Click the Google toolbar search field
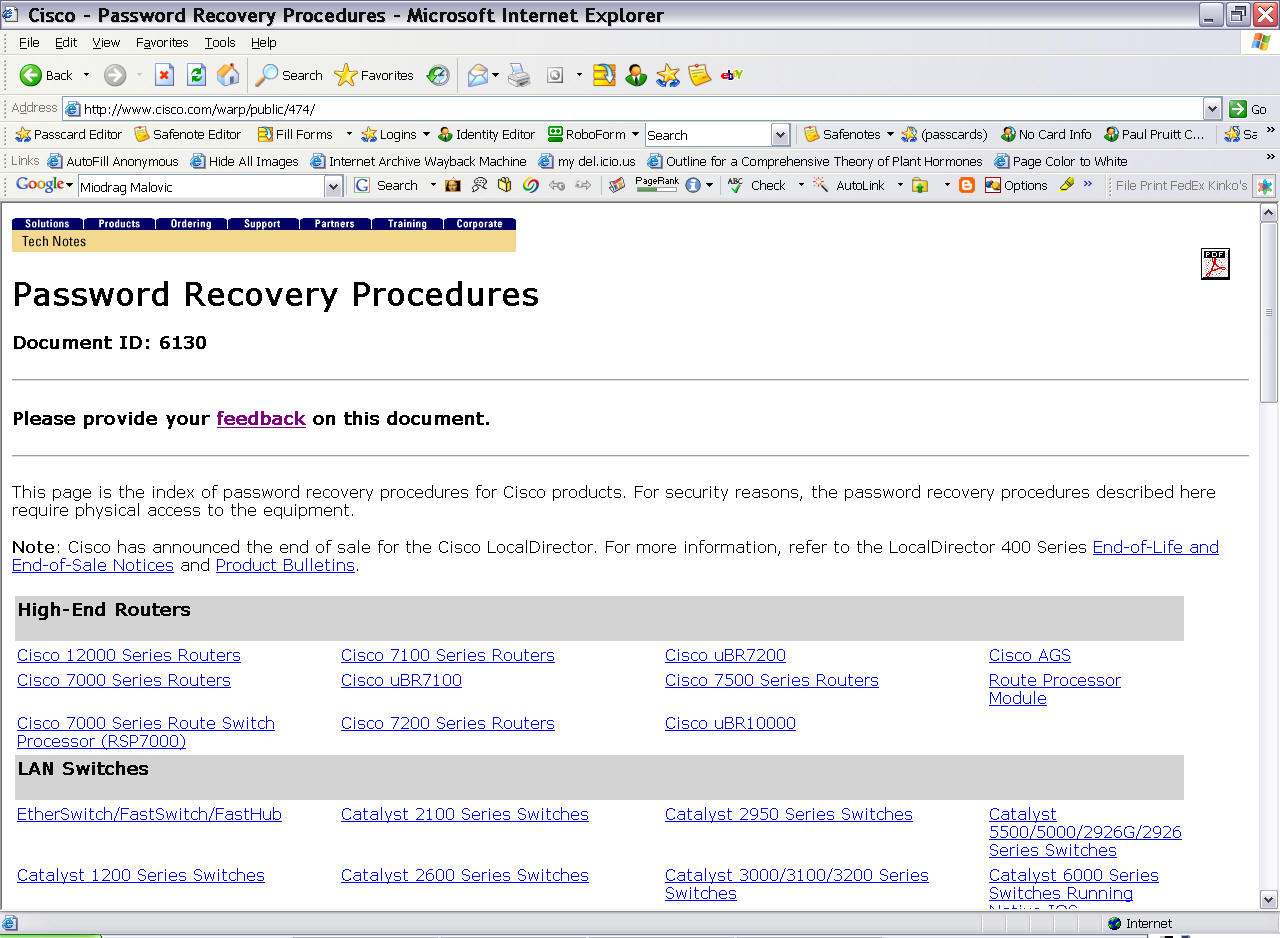Image resolution: width=1280 pixels, height=938 pixels. coord(200,186)
